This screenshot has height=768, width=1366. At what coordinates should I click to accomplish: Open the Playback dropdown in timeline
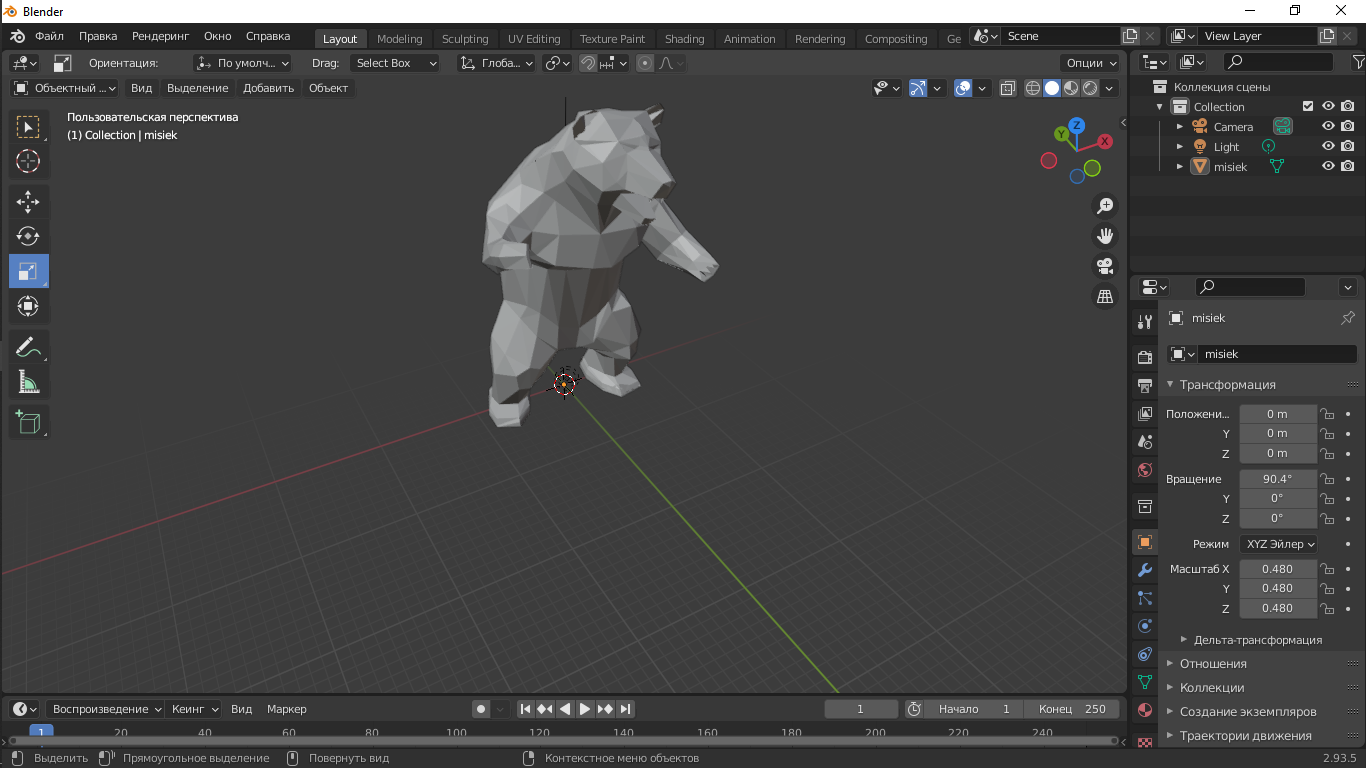point(106,709)
